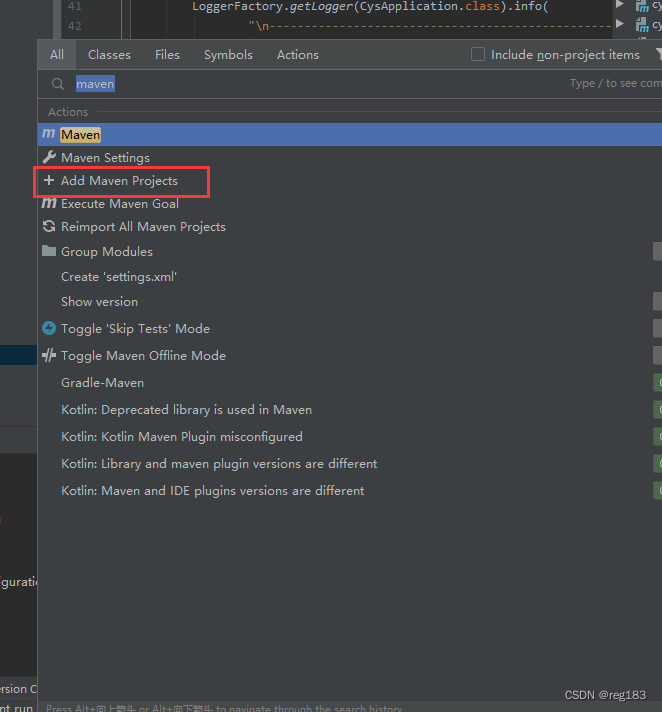Click editor line number 42
The height and width of the screenshot is (712, 662).
click(74, 26)
